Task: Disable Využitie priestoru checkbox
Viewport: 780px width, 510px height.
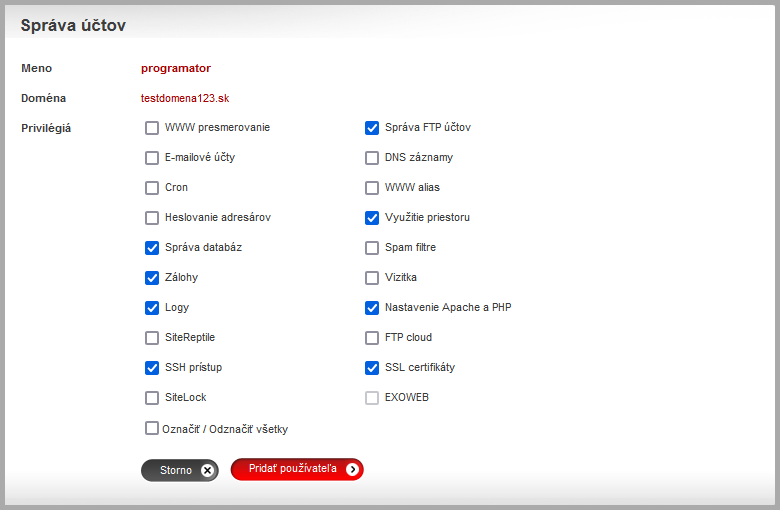Action: pyautogui.click(x=372, y=218)
